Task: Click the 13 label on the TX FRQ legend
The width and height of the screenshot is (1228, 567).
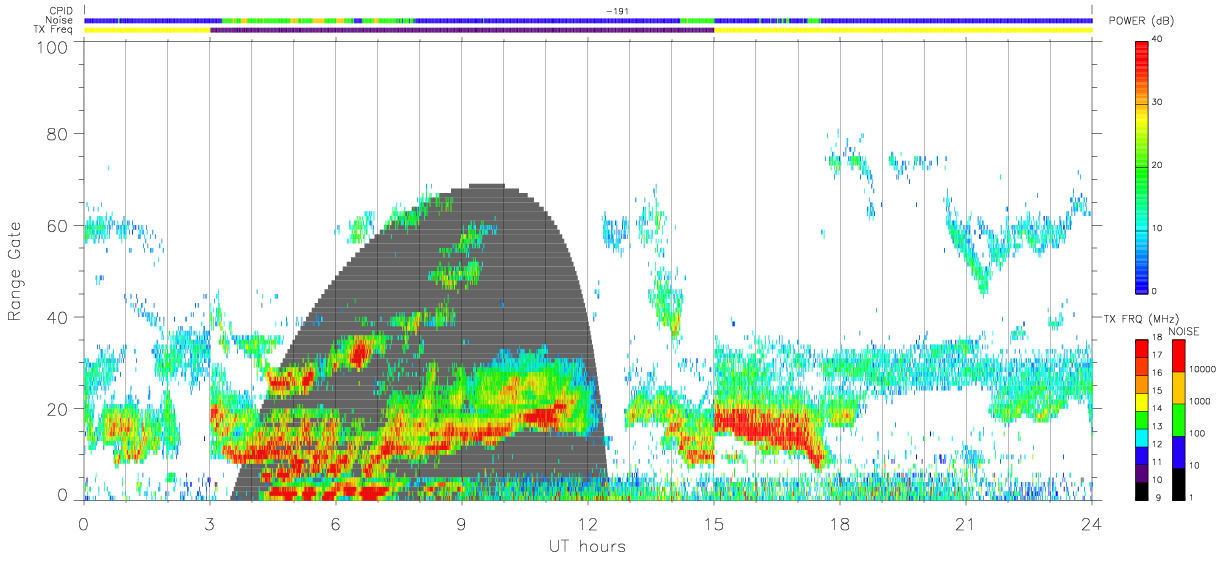Action: click(1157, 427)
